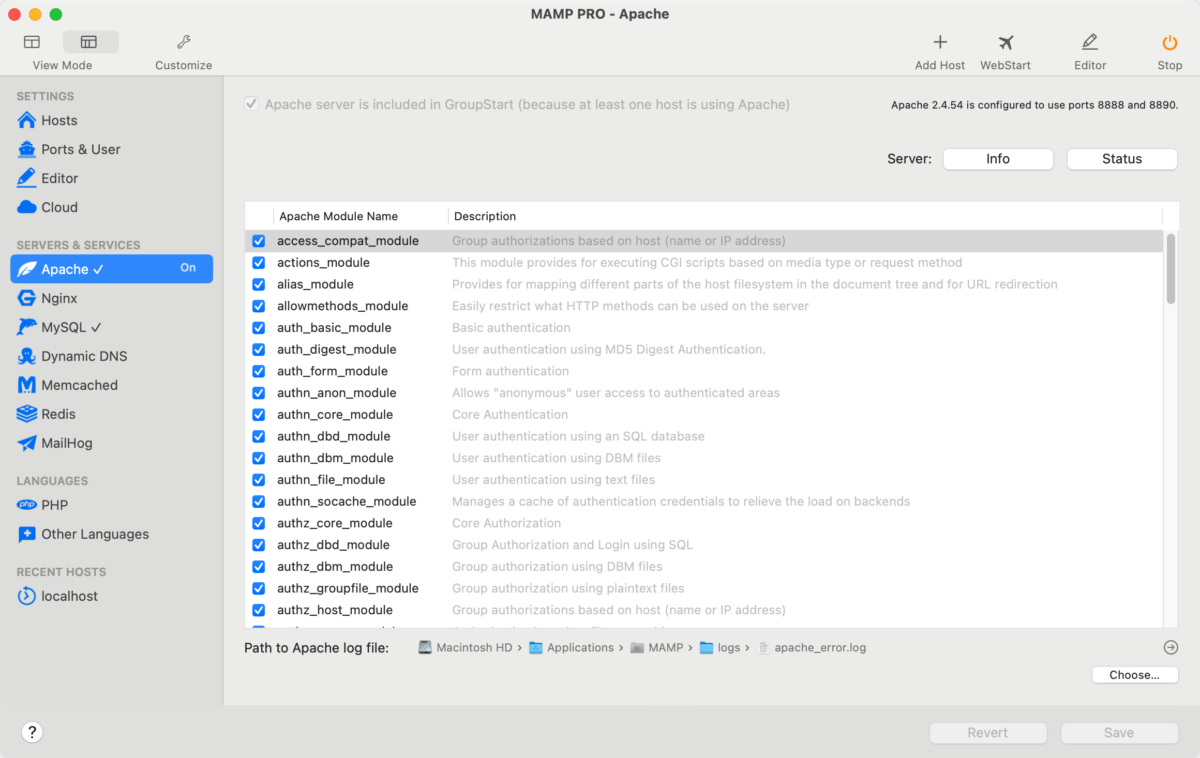Click the Choose... log file button
1200x758 pixels.
point(1135,675)
